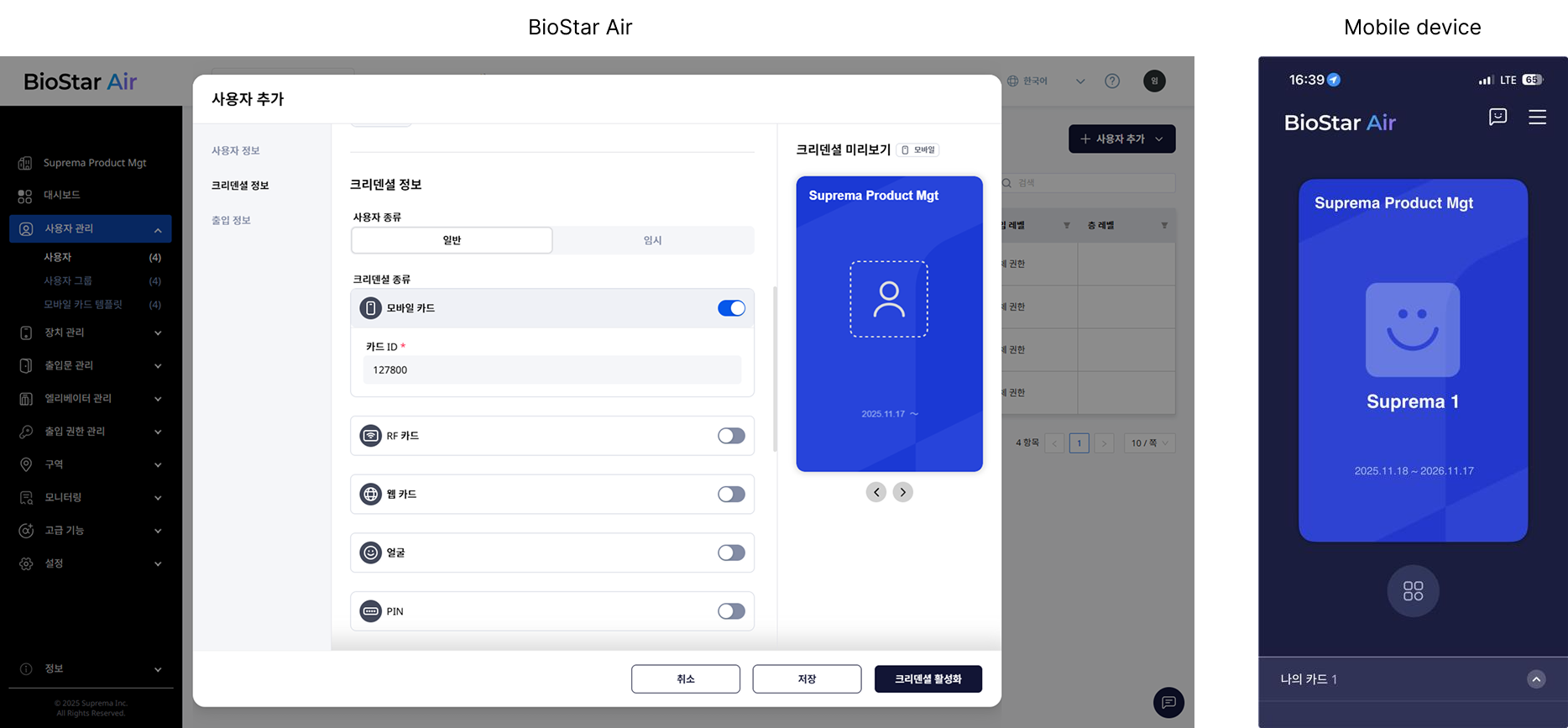Open the chat support bubble icon
The height and width of the screenshot is (728, 1568).
tap(1168, 702)
